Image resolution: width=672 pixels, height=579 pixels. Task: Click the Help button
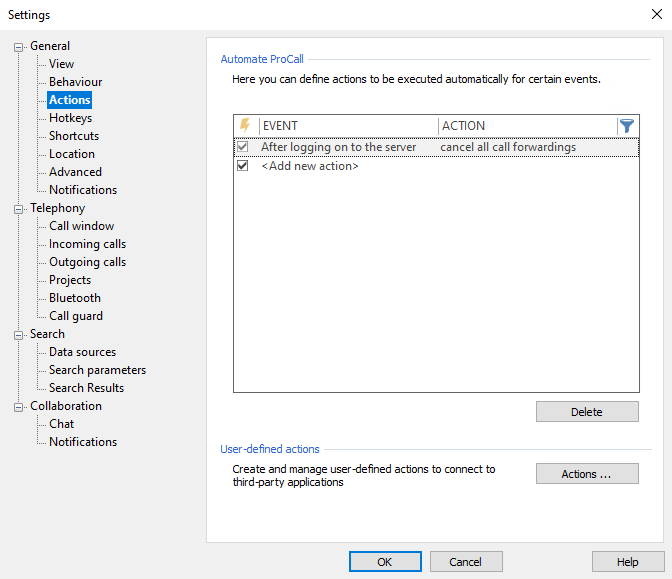(627, 562)
